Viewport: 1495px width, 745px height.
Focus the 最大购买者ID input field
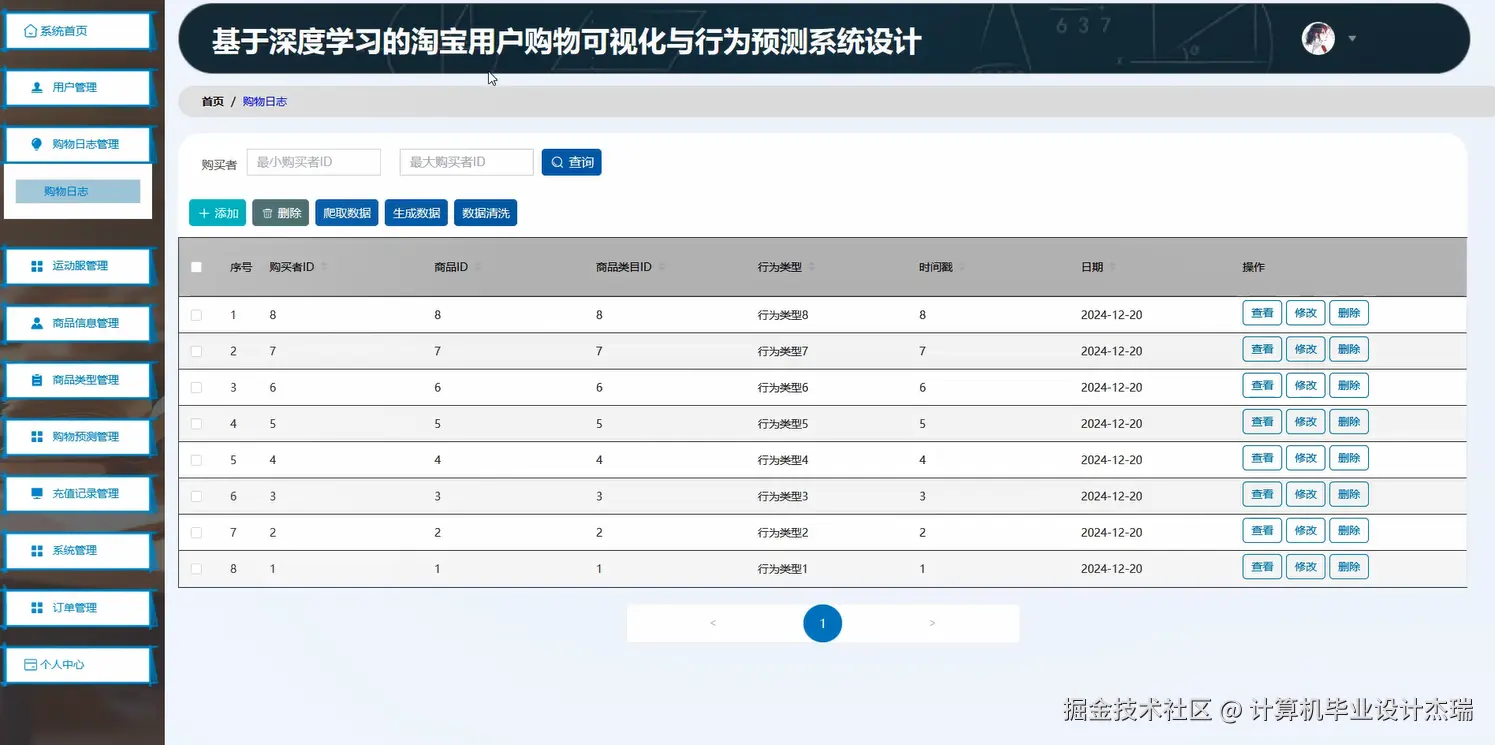(466, 162)
